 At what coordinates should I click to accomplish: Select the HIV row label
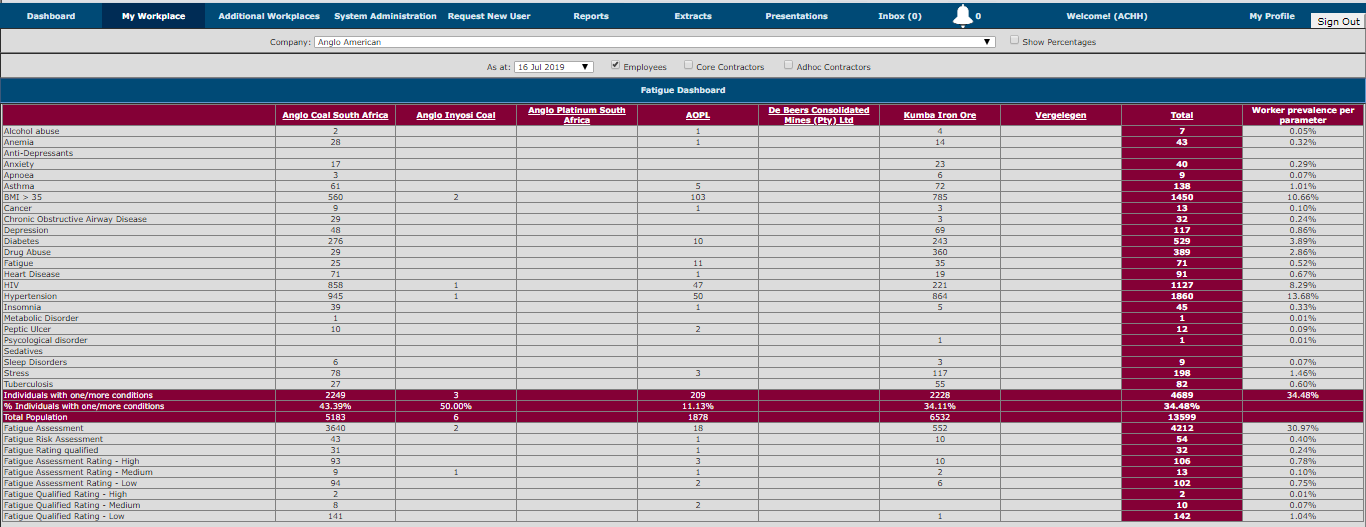coord(11,285)
